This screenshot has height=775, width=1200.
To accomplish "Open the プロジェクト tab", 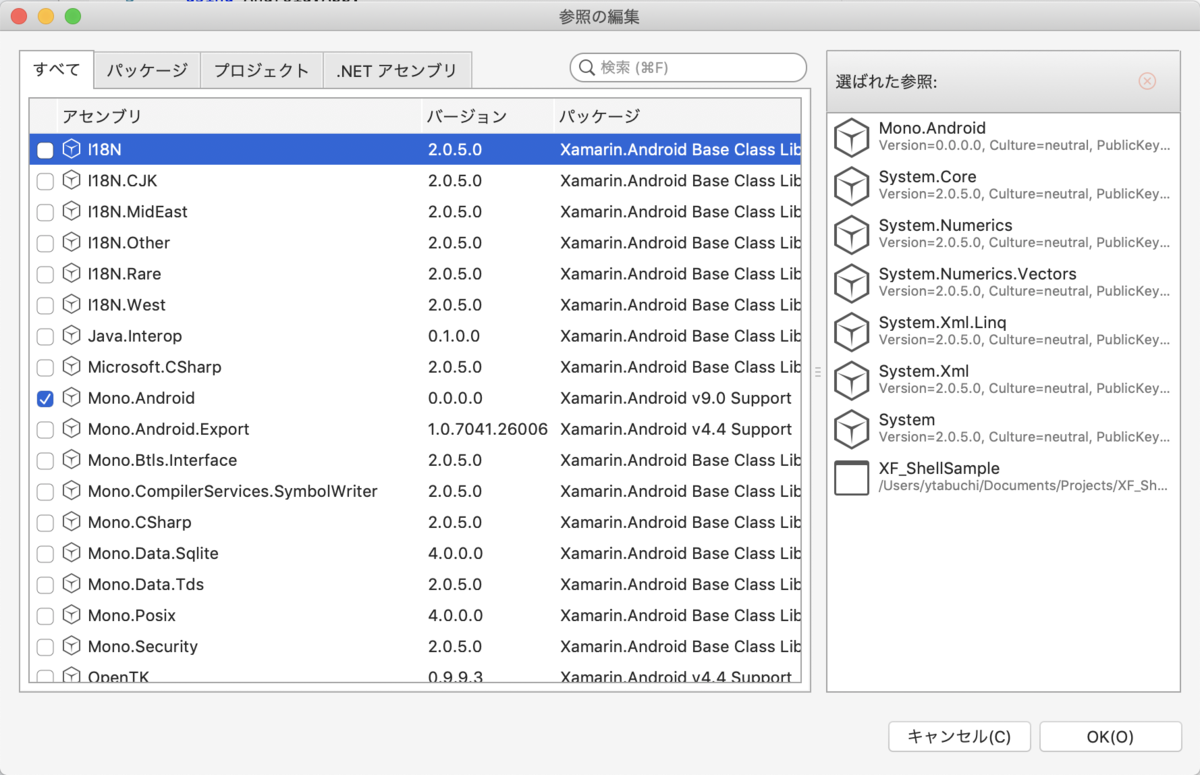I will click(262, 71).
